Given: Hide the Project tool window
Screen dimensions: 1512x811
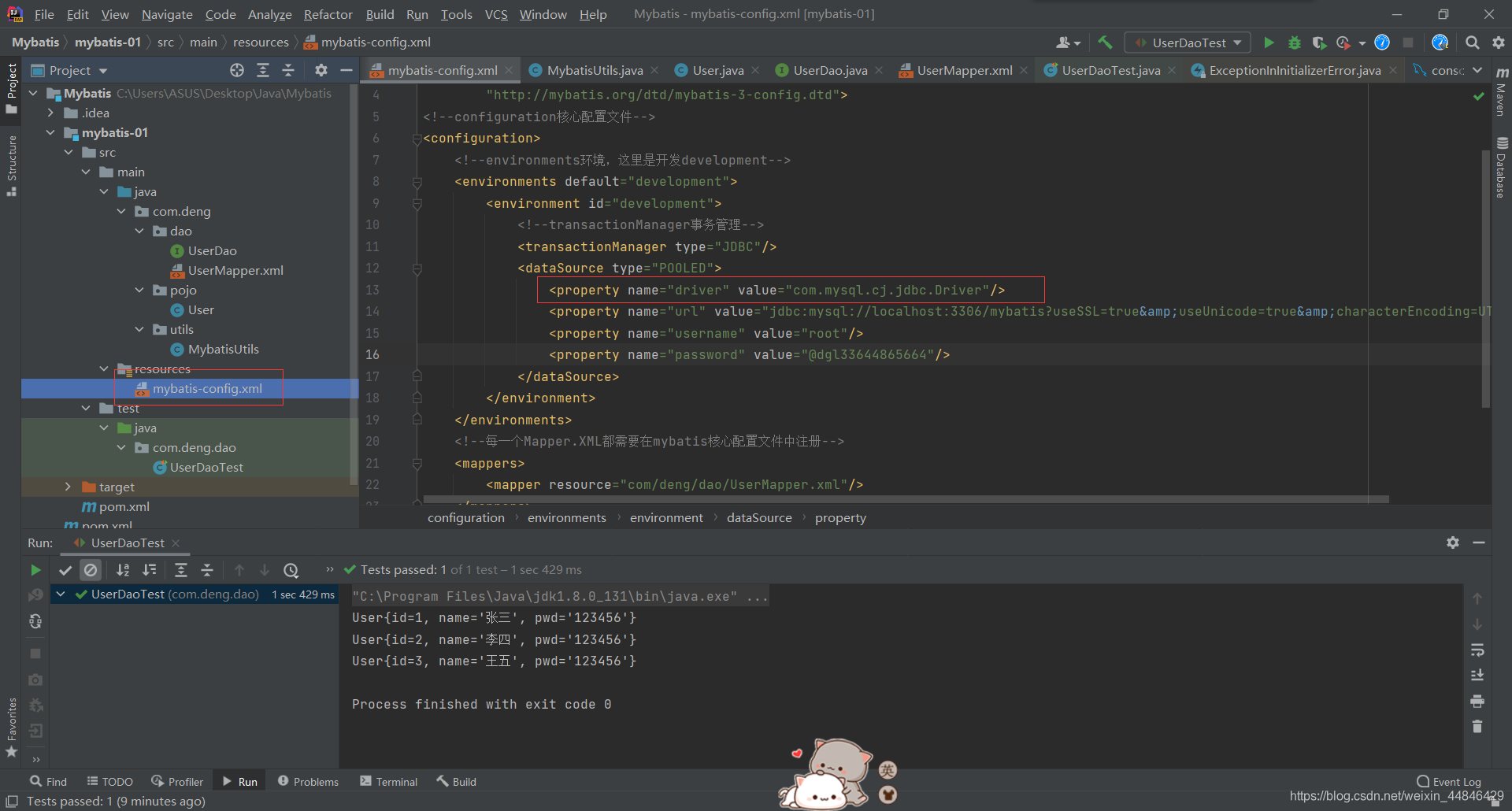Looking at the screenshot, I should click(x=346, y=70).
